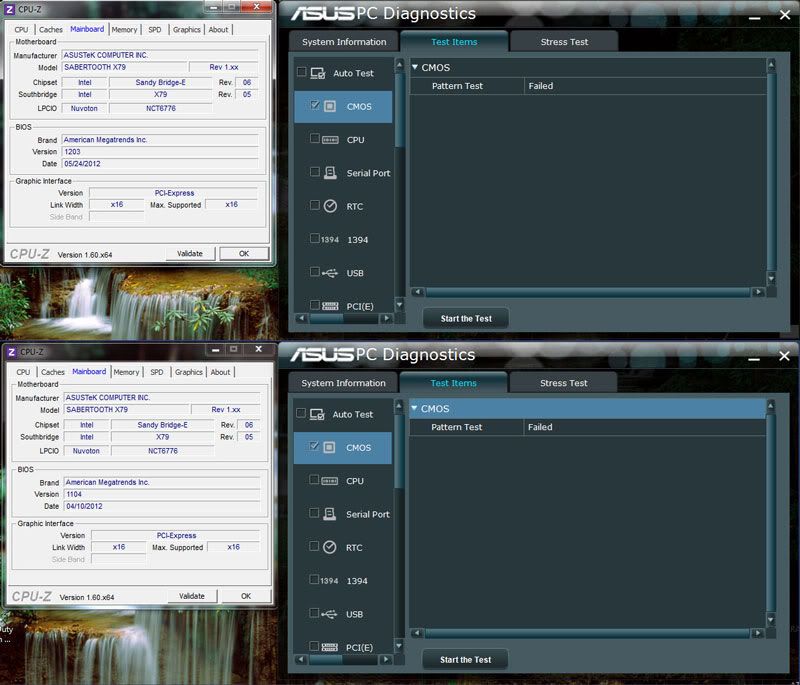This screenshot has width=800, height=685.
Task: Click test list scroll-right arrow in lower ASUS window
Action: point(386,659)
